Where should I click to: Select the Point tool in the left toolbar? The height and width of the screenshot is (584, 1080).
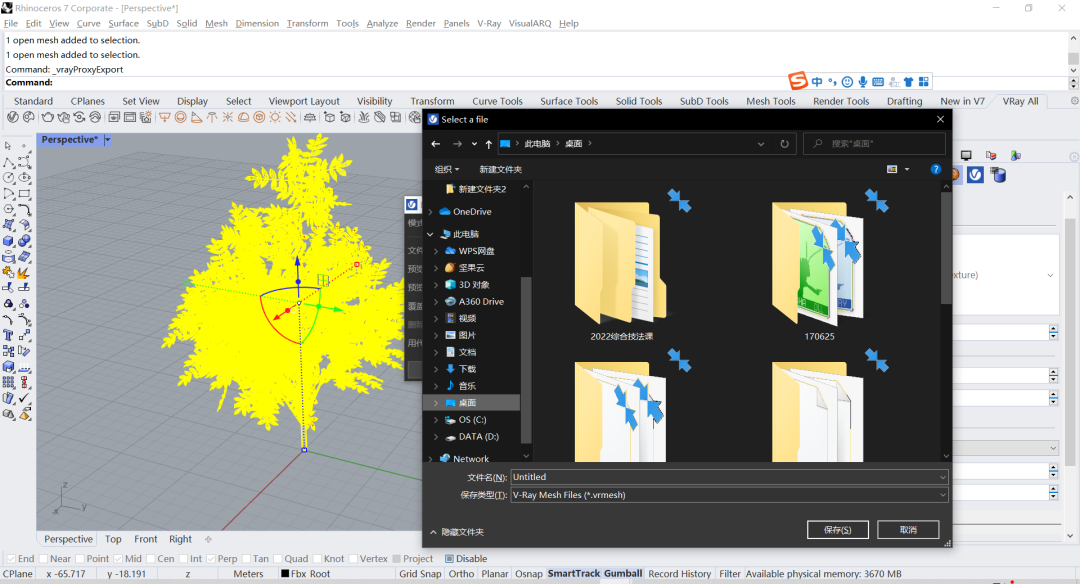pos(24,145)
